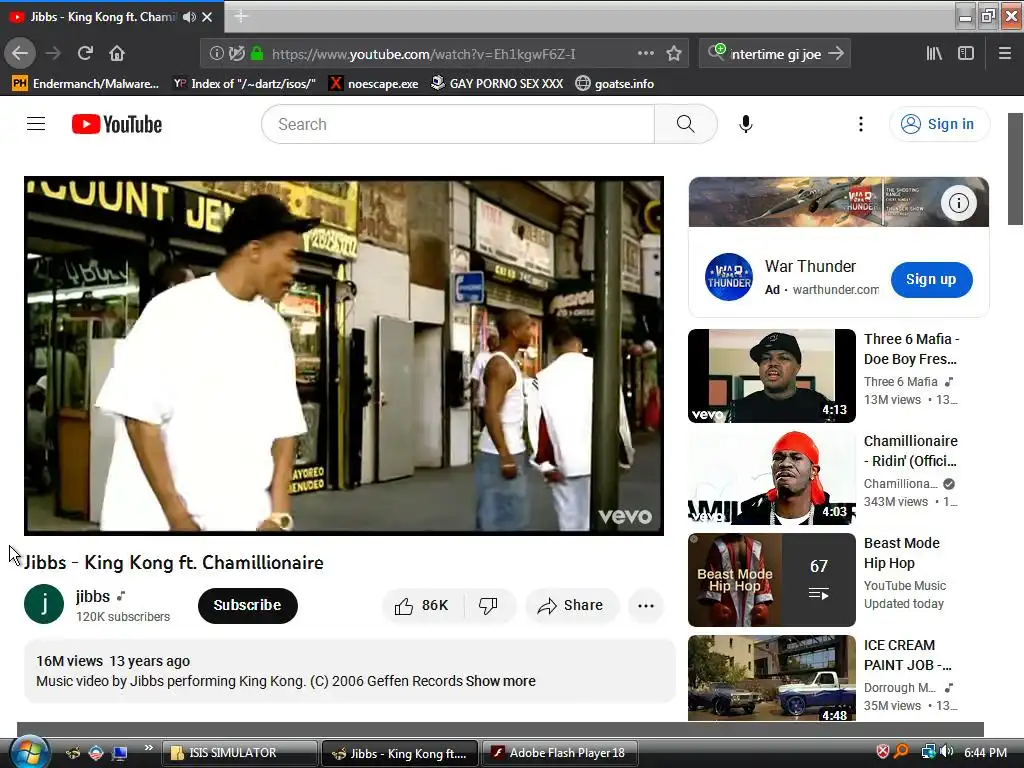Expand description with Show more

point(501,681)
